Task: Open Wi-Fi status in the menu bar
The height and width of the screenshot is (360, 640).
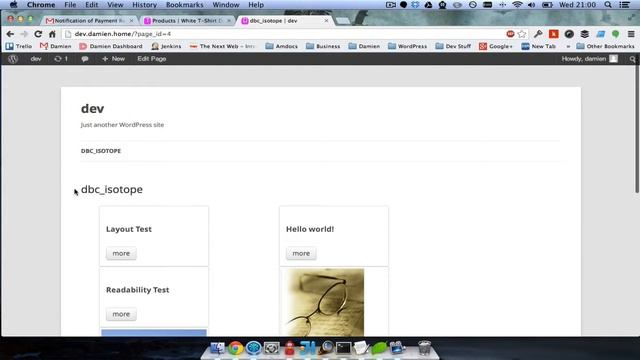Action: [517, 5]
